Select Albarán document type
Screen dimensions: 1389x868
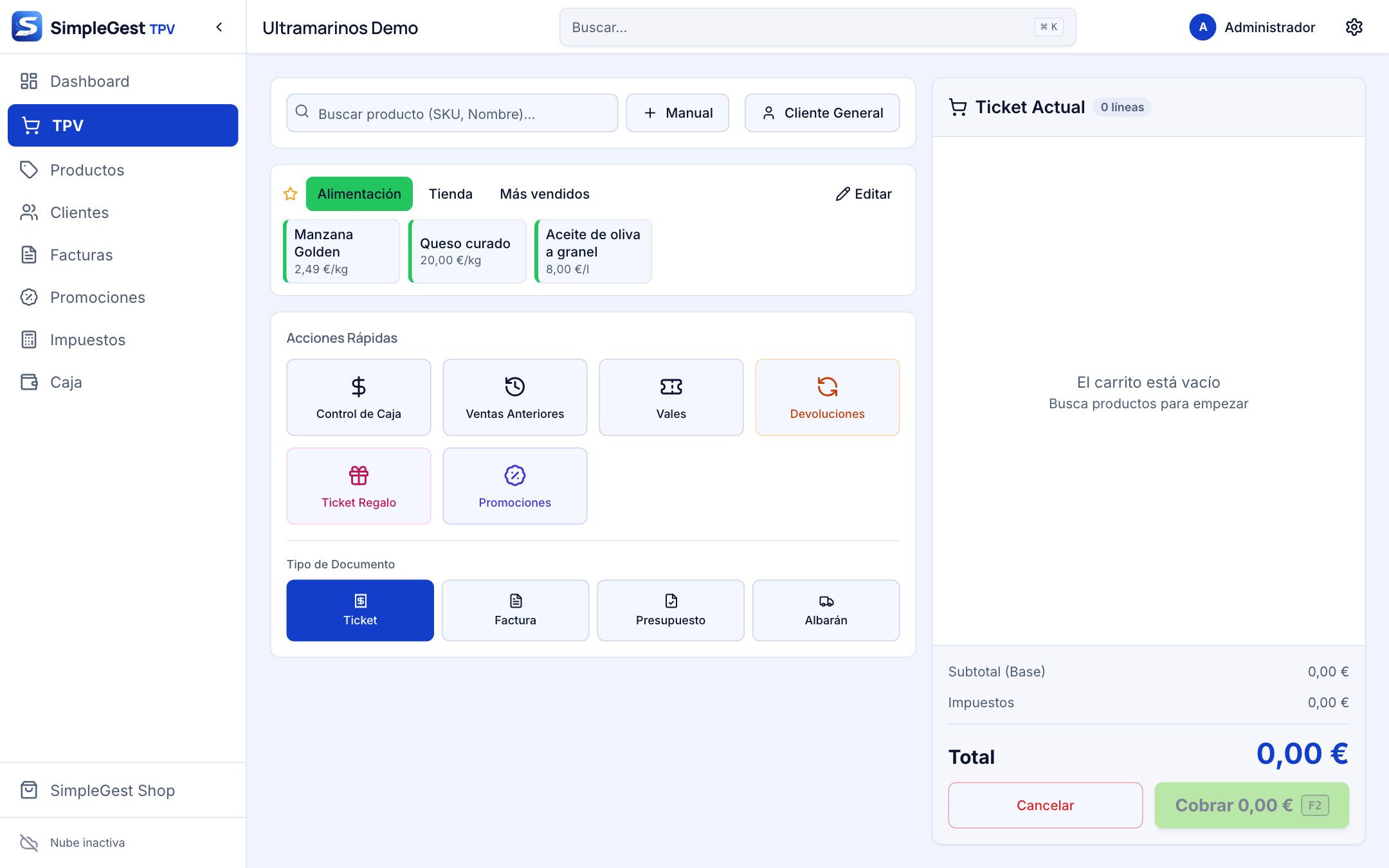(x=826, y=610)
